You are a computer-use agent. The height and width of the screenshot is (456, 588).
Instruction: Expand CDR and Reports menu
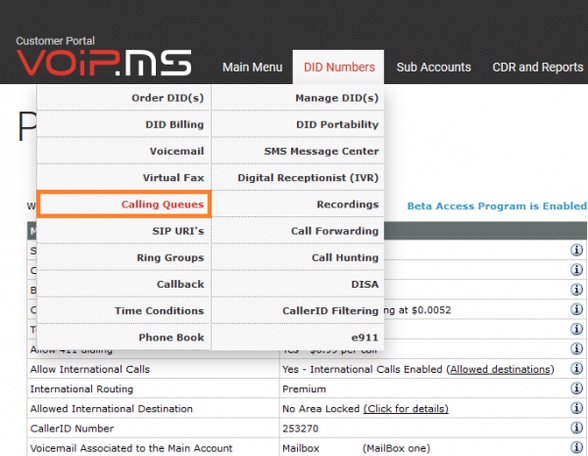(538, 67)
